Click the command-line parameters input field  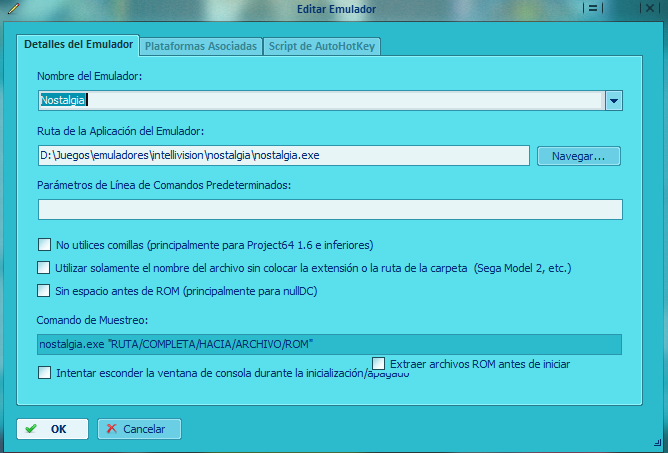(x=330, y=210)
